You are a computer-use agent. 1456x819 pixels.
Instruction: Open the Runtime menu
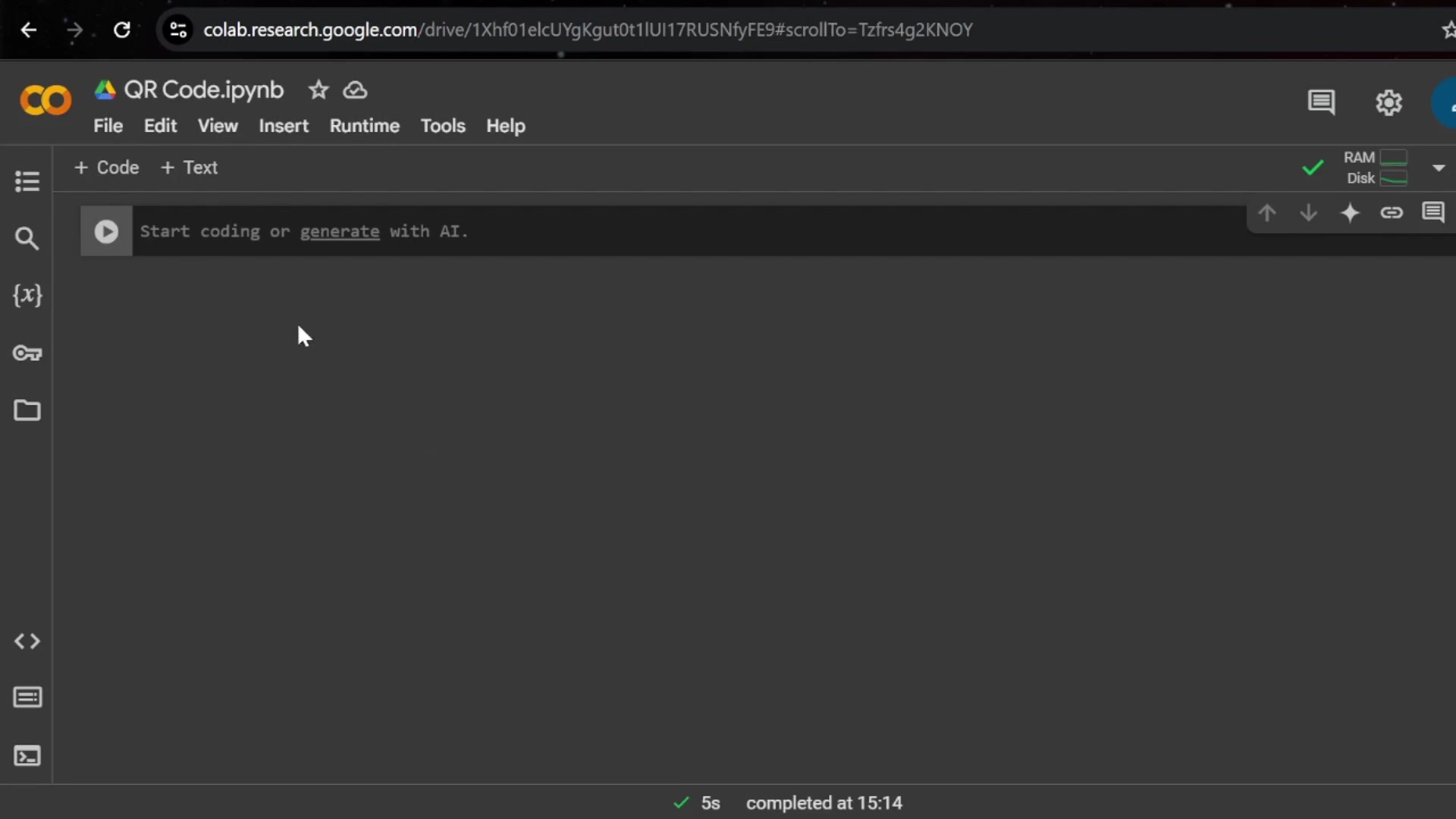point(365,126)
